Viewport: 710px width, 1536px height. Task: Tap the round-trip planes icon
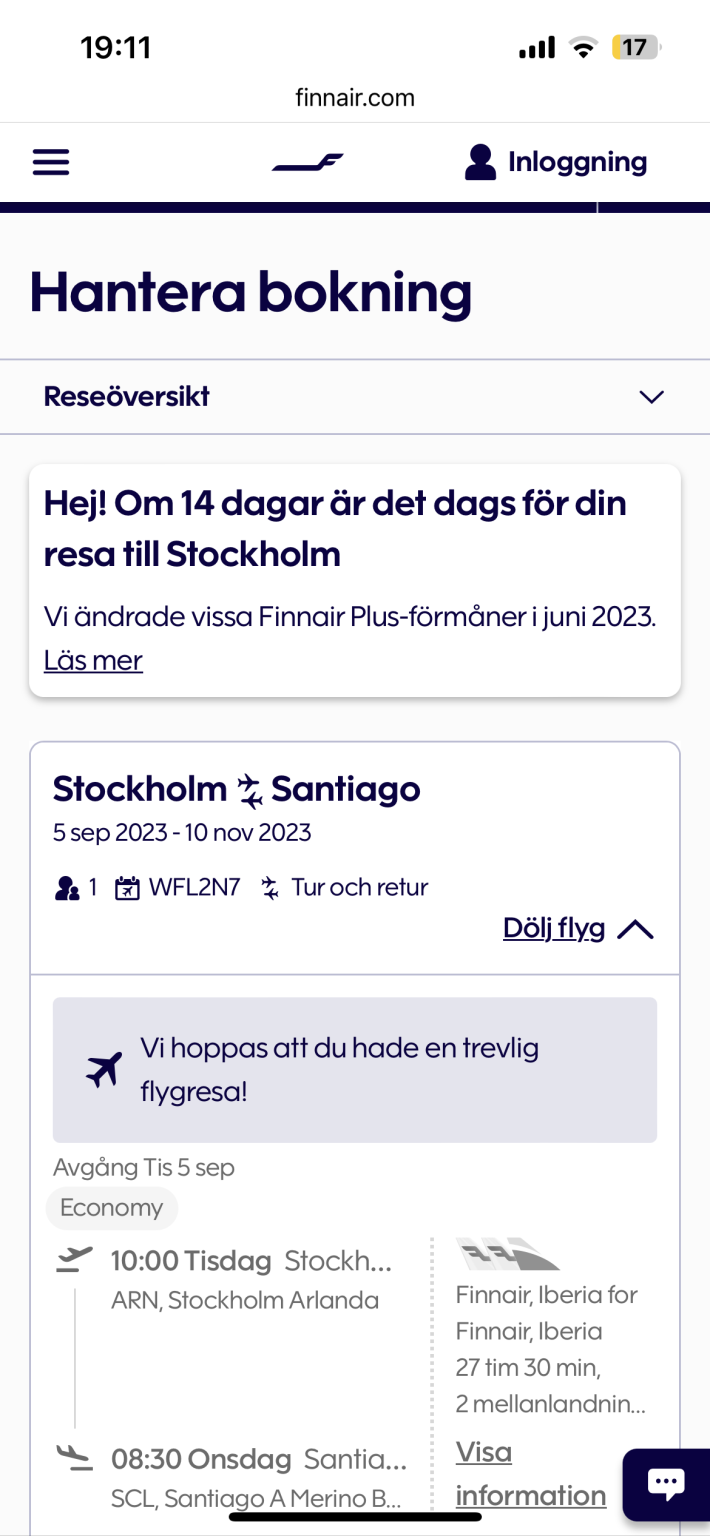(270, 888)
